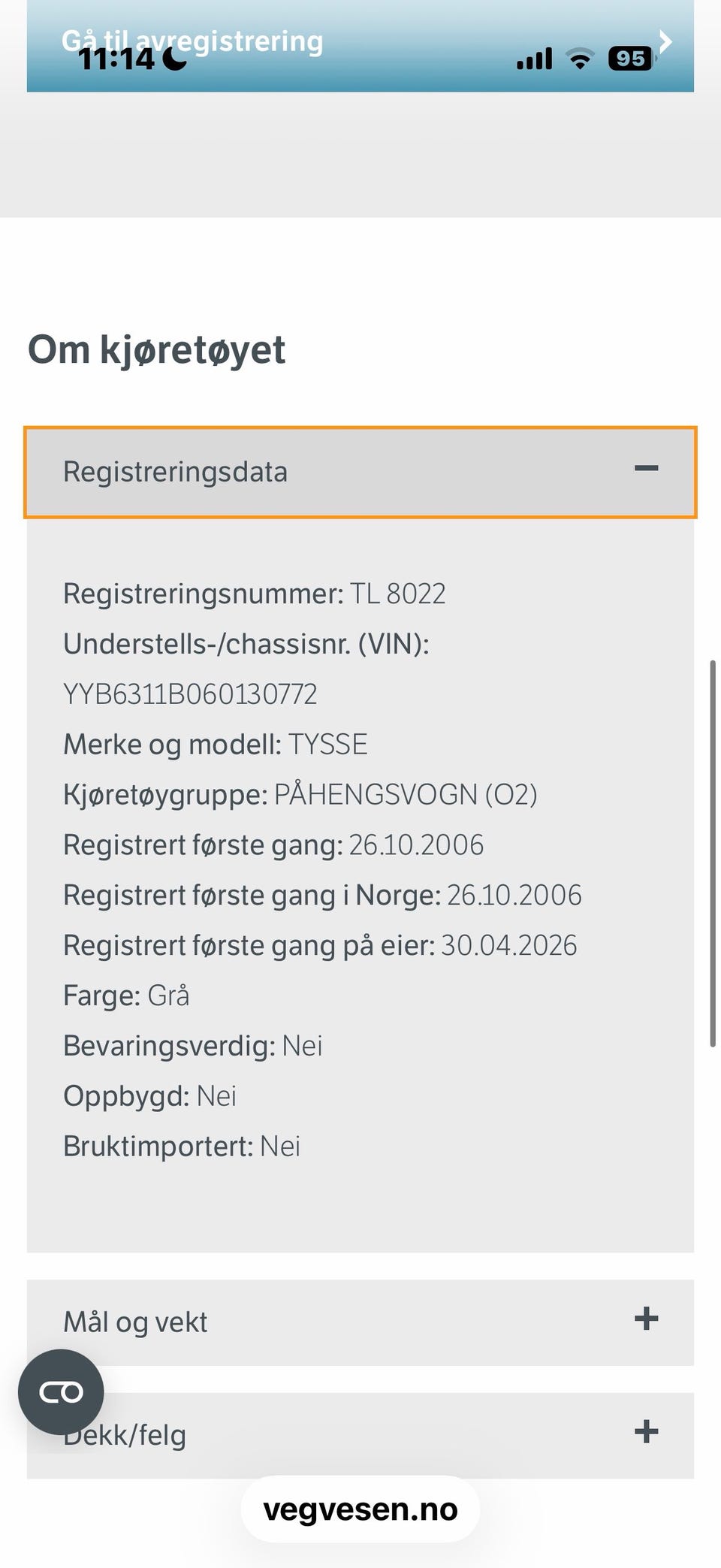Tap the battery indicator in status bar

[x=631, y=59]
